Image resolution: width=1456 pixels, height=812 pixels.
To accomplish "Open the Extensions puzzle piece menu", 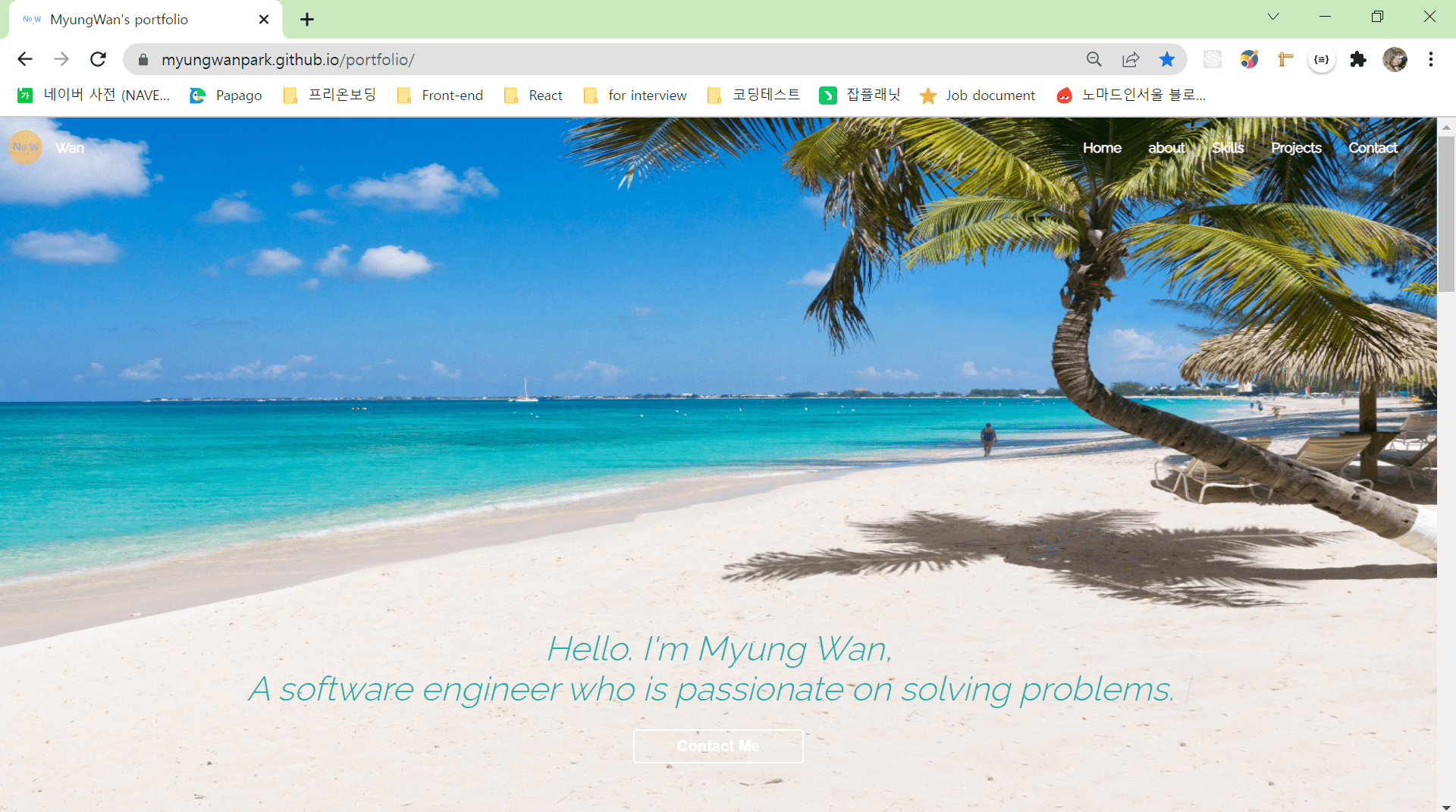I will 1358,59.
